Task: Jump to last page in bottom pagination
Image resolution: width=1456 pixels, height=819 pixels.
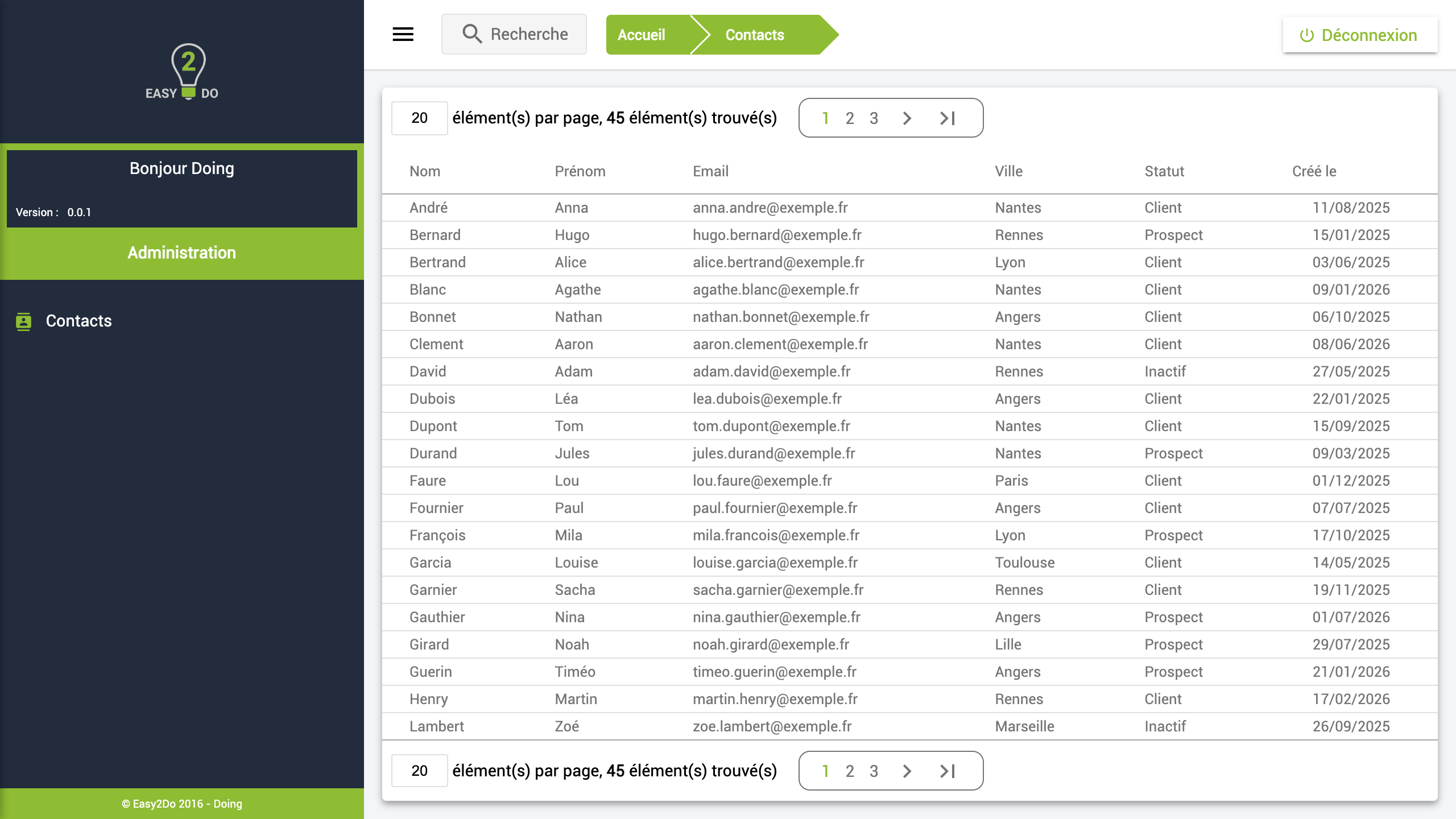Action: [948, 771]
